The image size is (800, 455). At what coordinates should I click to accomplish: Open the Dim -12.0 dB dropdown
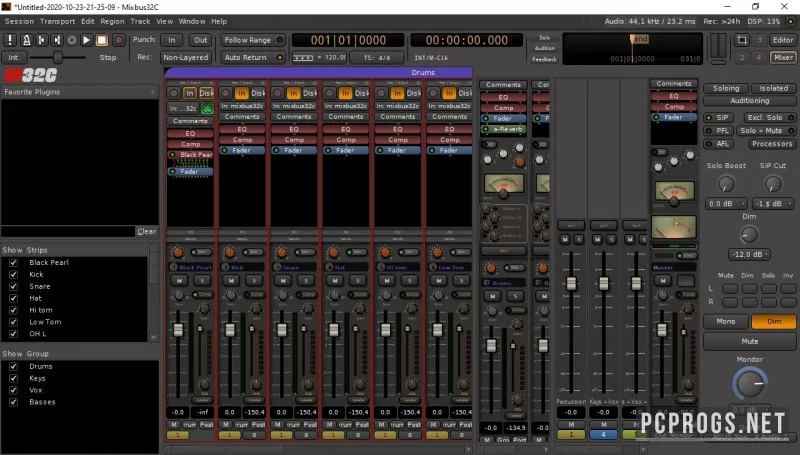click(748, 254)
